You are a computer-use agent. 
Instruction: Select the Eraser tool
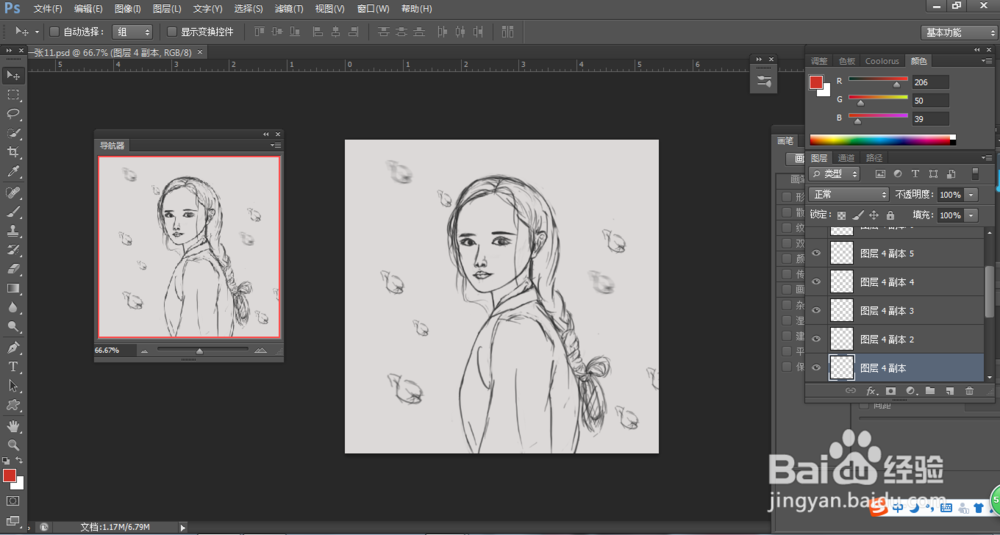(x=13, y=269)
